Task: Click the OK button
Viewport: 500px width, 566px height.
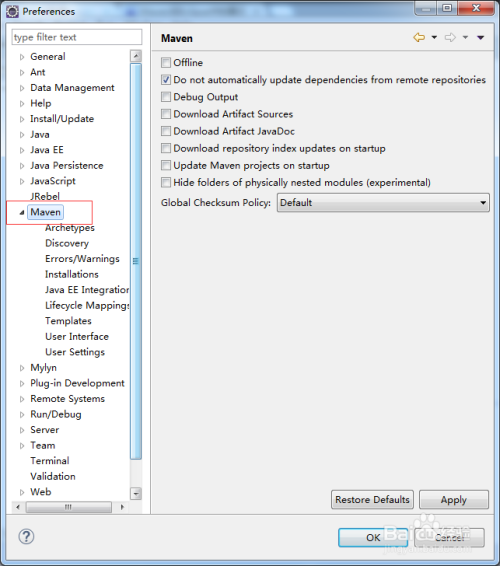Action: [x=373, y=538]
